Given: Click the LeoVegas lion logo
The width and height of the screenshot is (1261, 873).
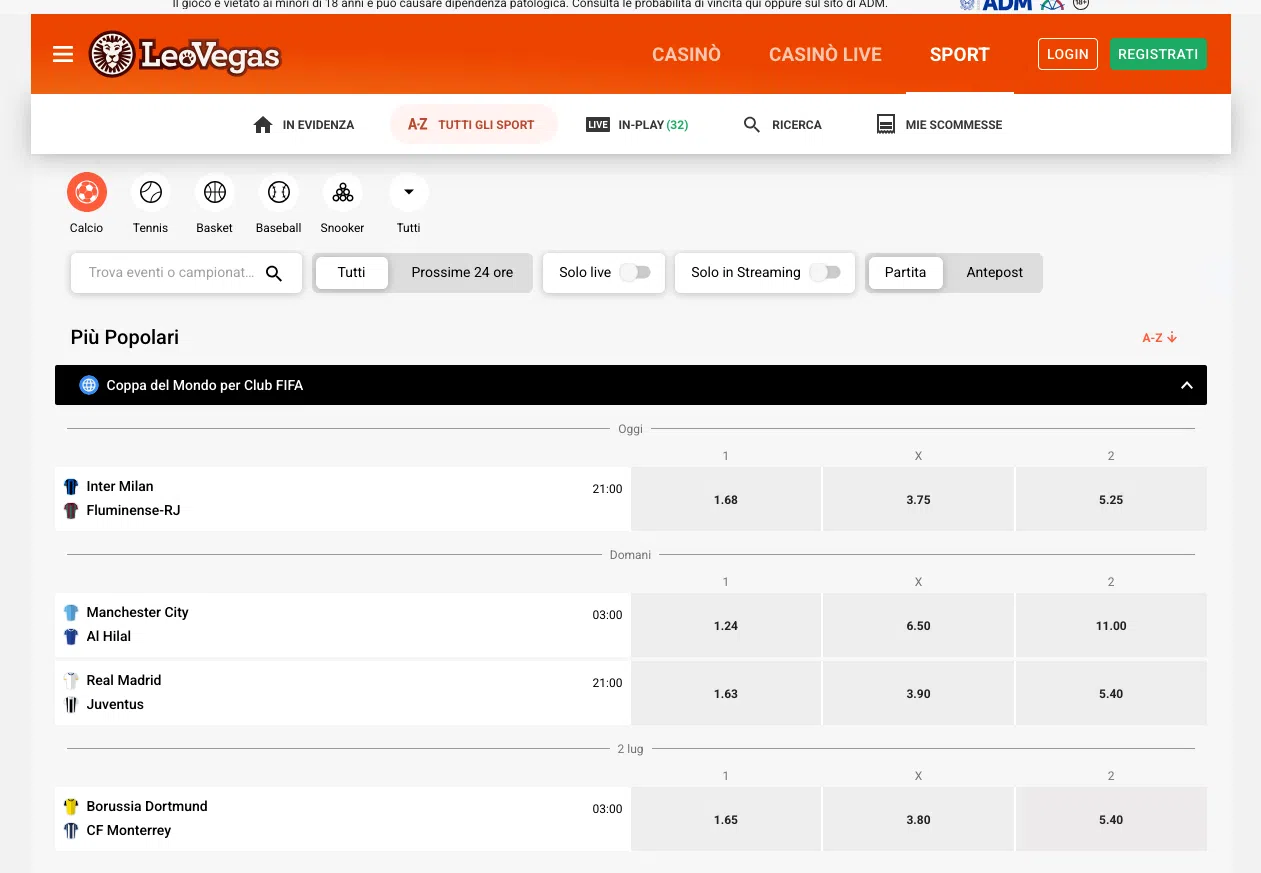Looking at the screenshot, I should point(184,54).
